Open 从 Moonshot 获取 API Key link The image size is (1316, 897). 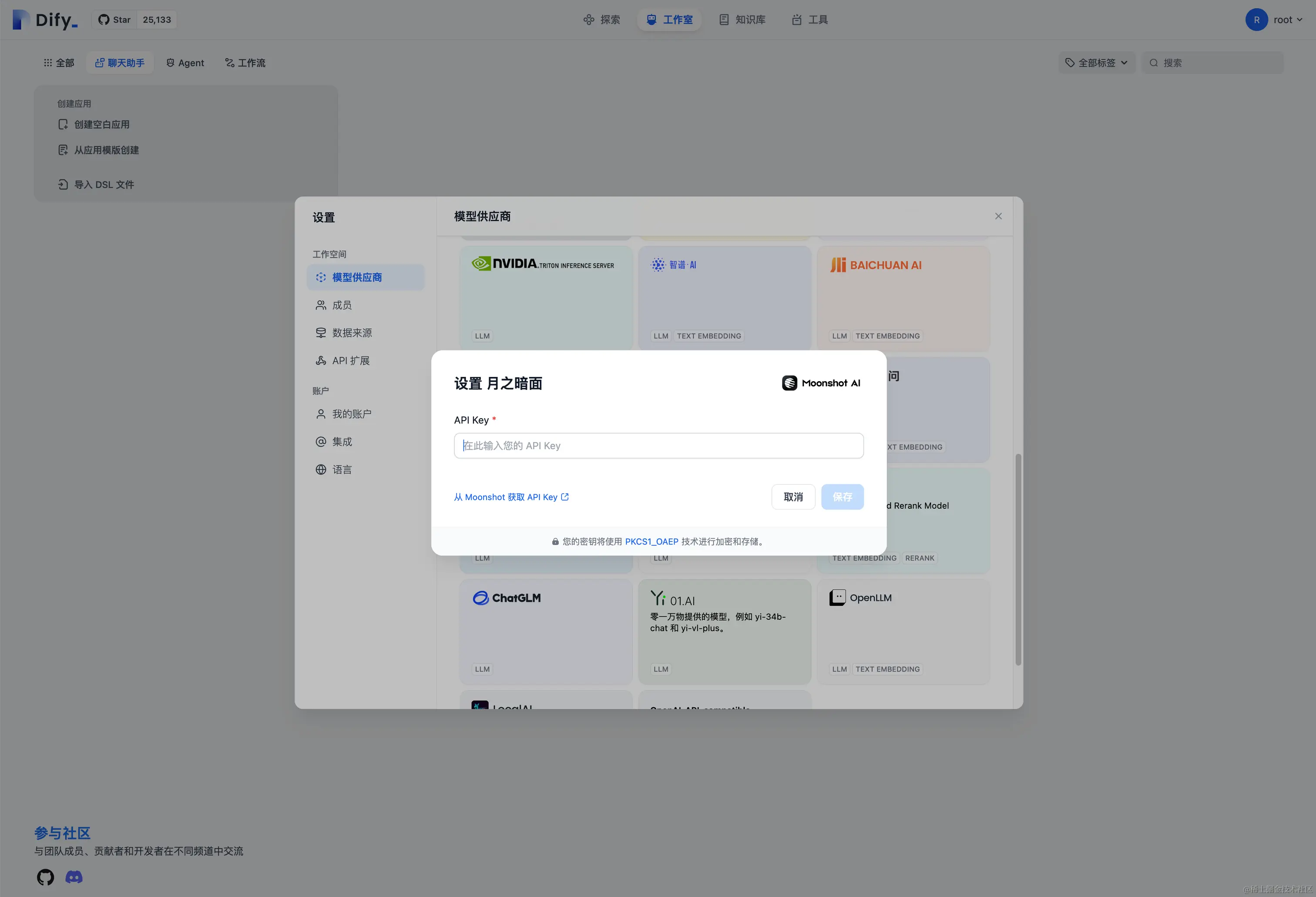(x=511, y=497)
